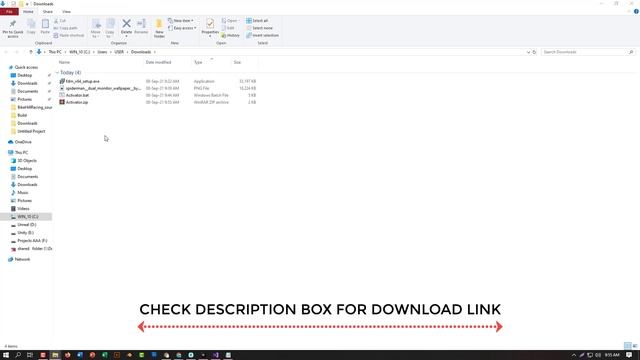Image resolution: width=640 pixels, height=360 pixels.
Task: Open Unreal (D:) drive
Action: click(x=27, y=225)
